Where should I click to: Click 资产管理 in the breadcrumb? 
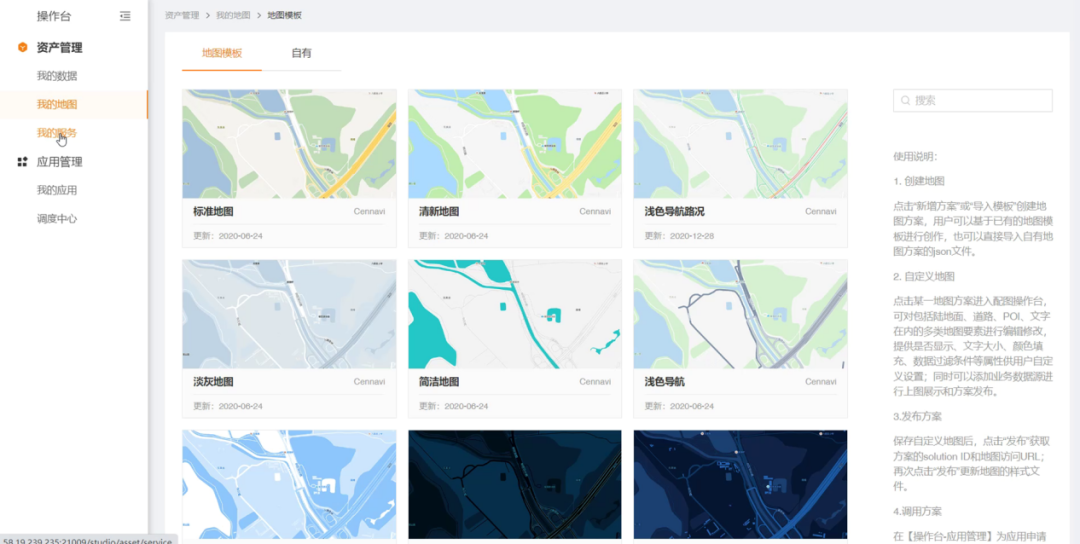point(181,16)
